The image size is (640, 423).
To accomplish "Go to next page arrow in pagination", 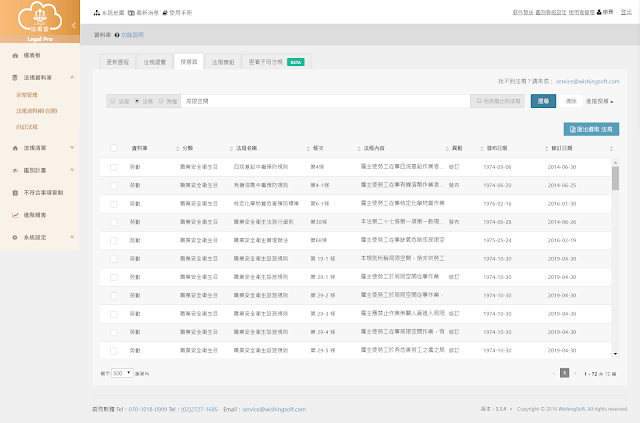I will [x=575, y=373].
